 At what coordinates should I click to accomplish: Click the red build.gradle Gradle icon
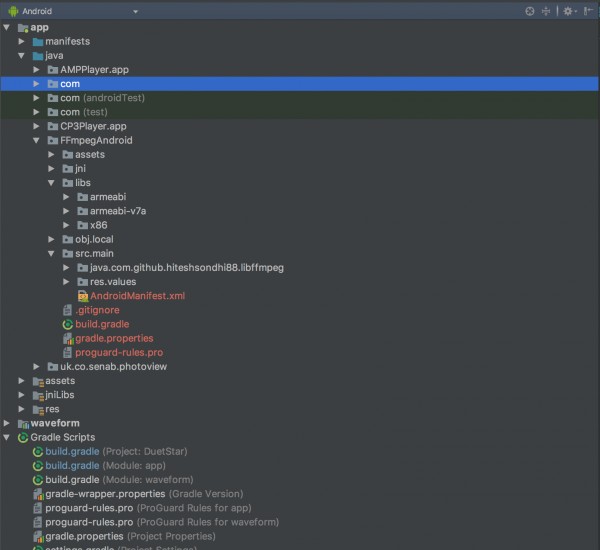pyautogui.click(x=68, y=324)
